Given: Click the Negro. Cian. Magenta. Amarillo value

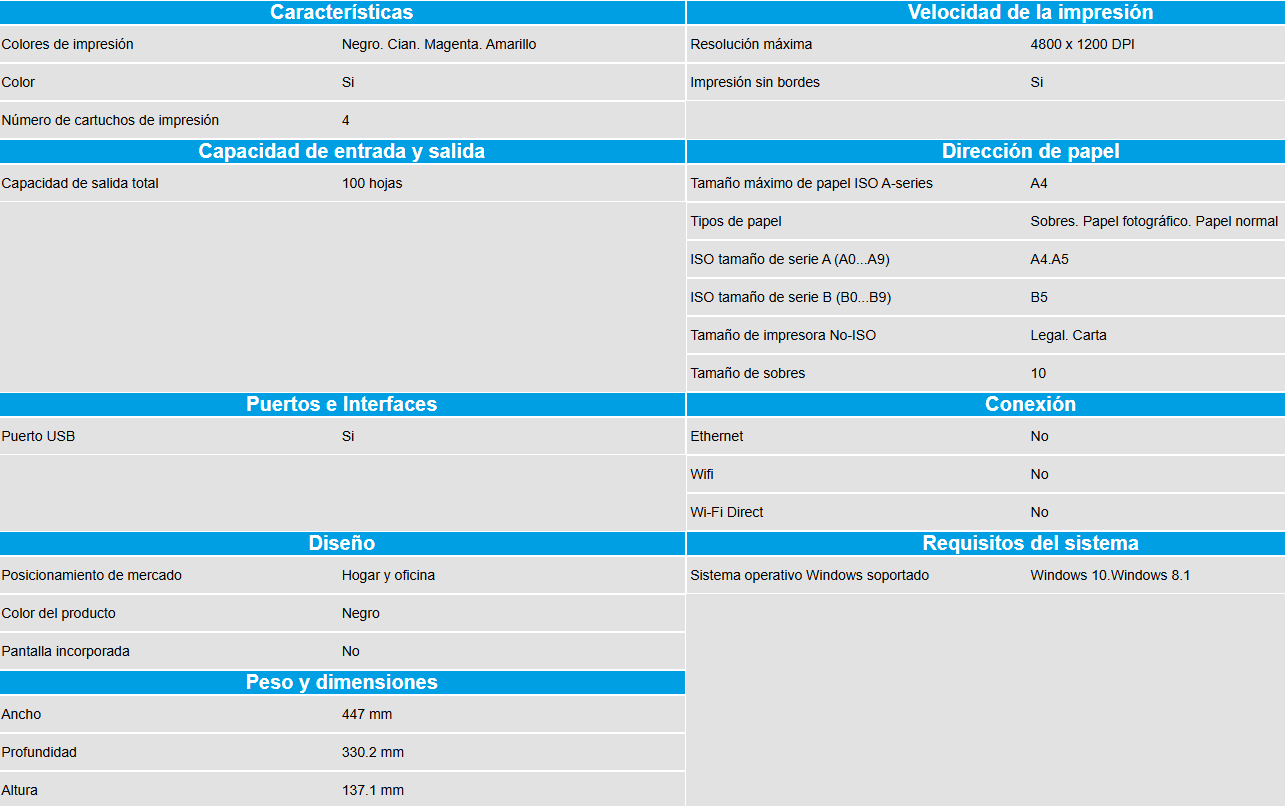Looking at the screenshot, I should click(439, 44).
